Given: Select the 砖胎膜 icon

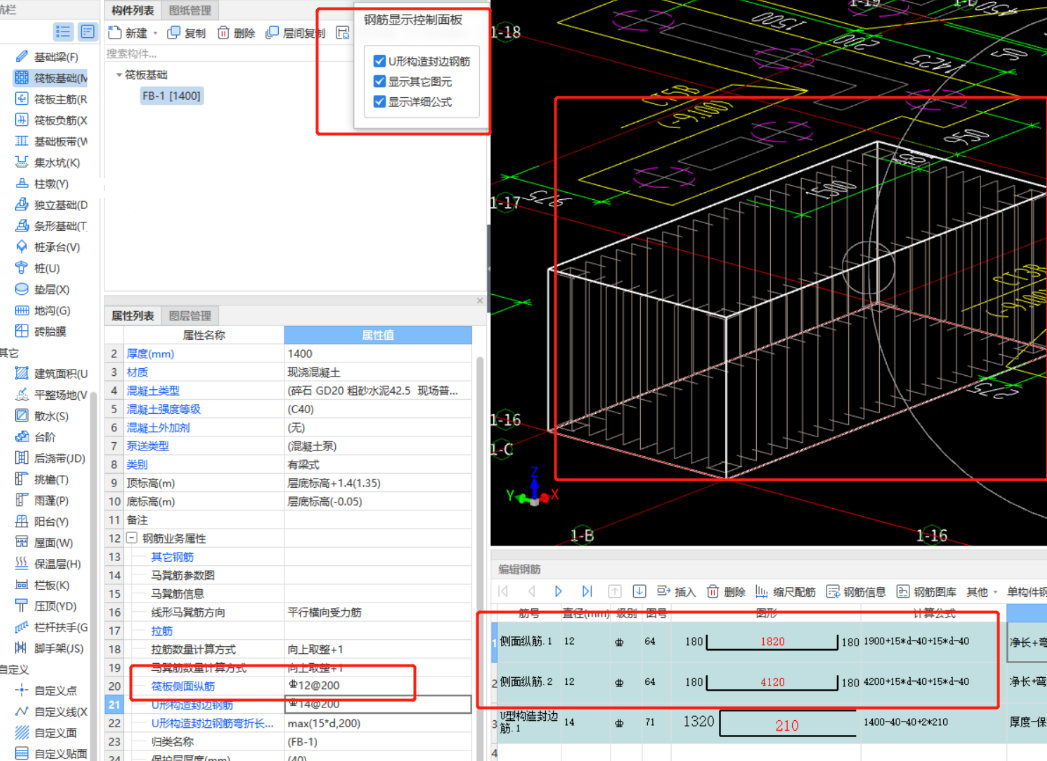Looking at the screenshot, I should (x=22, y=331).
